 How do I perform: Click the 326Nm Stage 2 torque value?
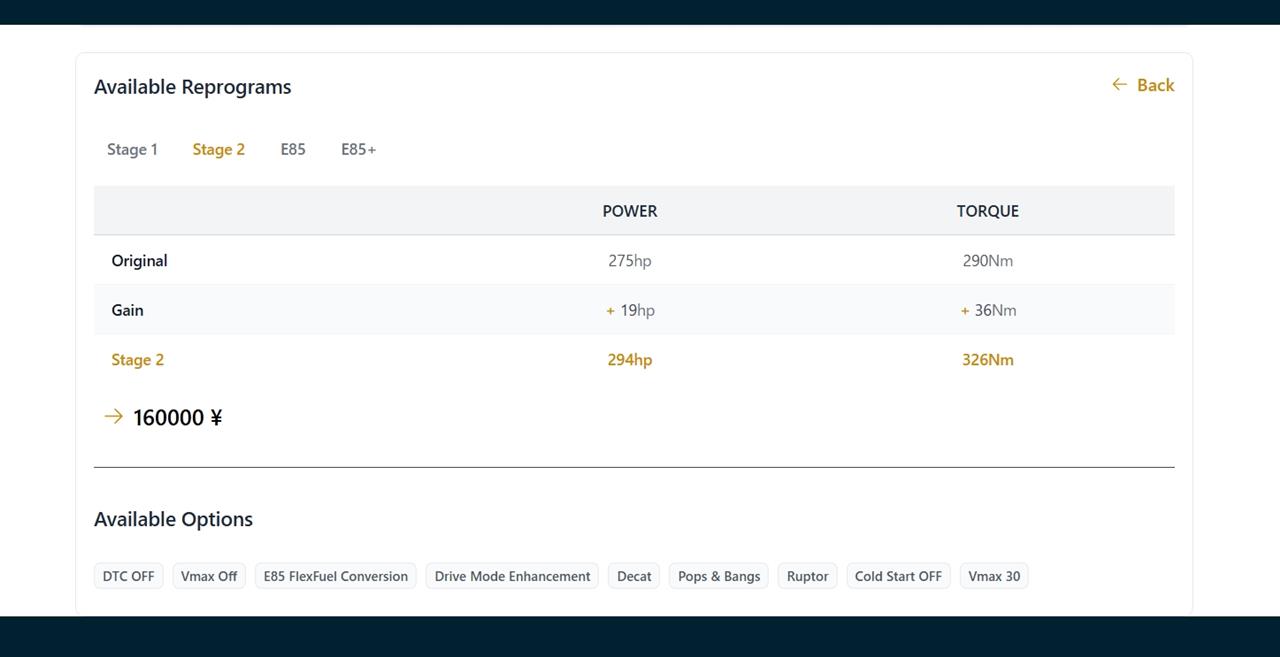pos(988,360)
